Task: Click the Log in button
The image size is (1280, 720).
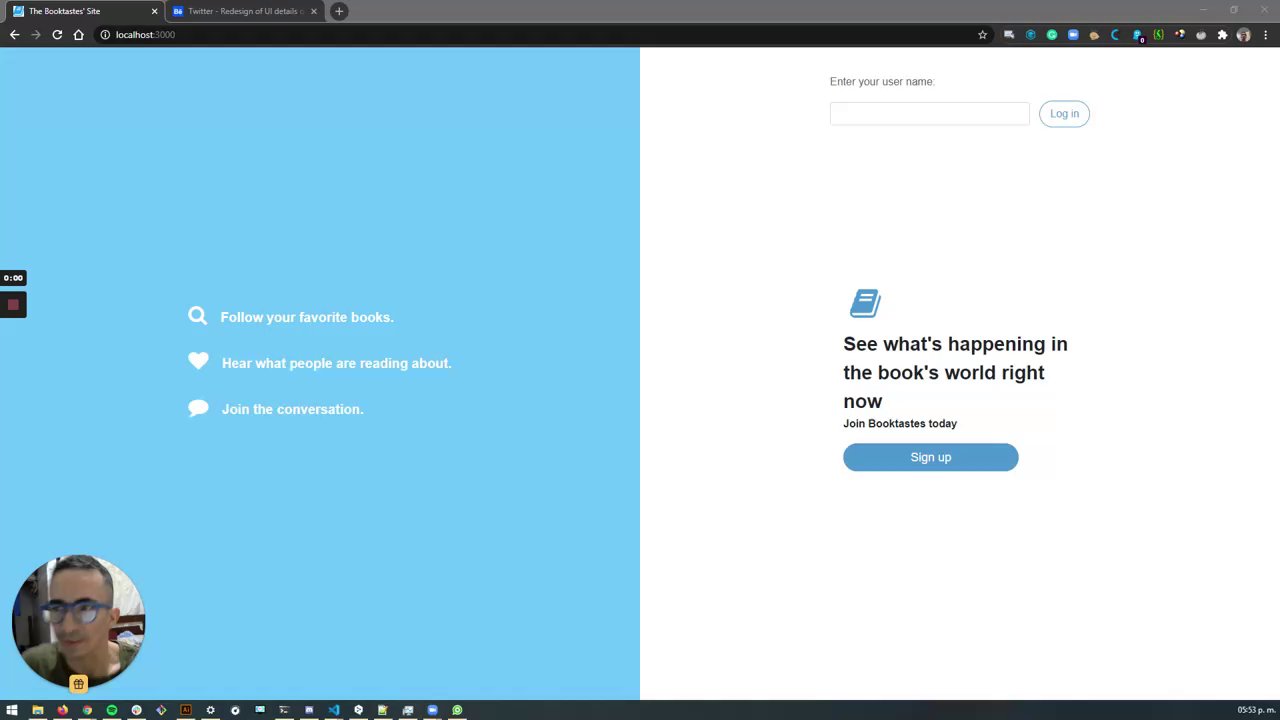Action: click(1064, 114)
